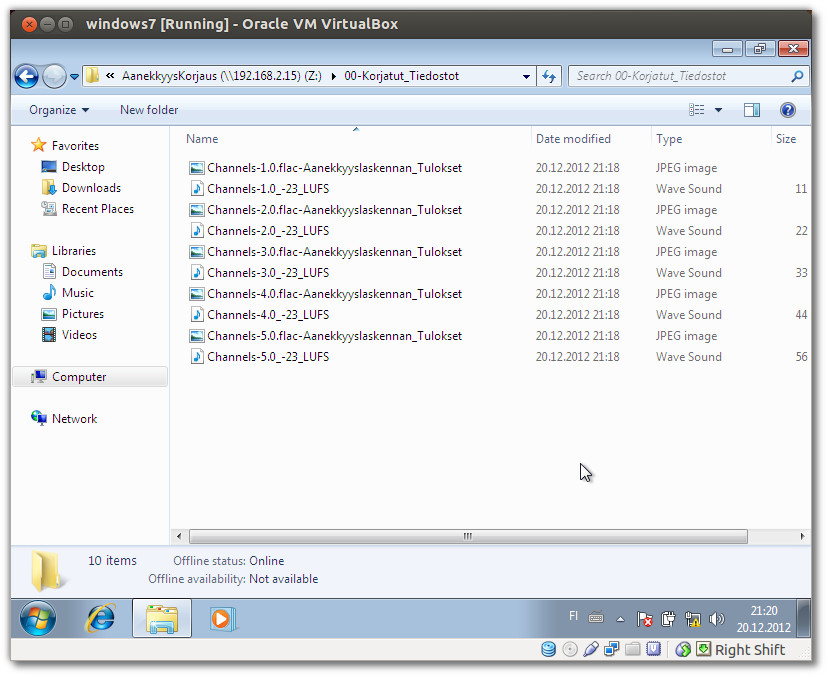
Task: Click the VirtualBox shared folders status icon
Action: 633,650
